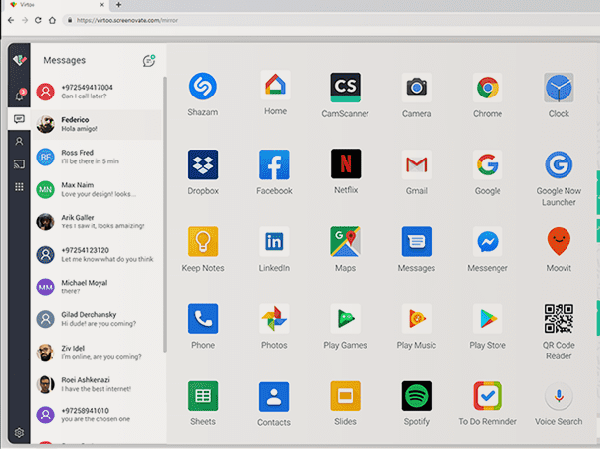Open the Spotify app icon
The height and width of the screenshot is (449, 600).
416,395
